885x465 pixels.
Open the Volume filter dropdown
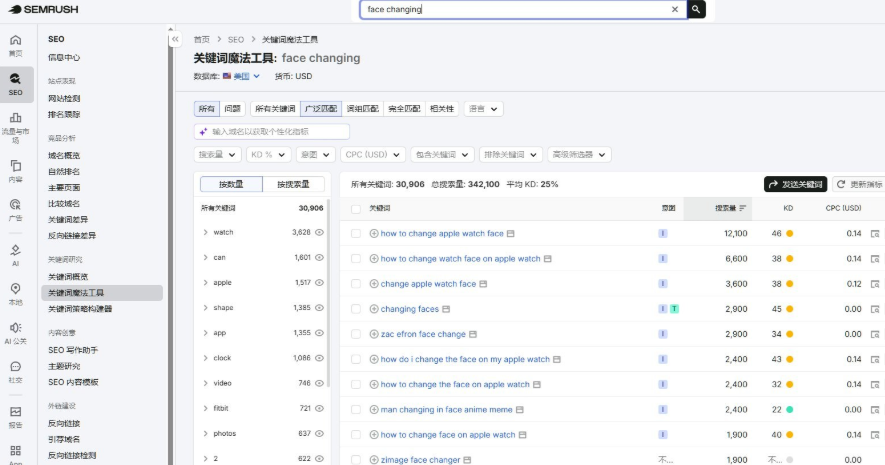[x=217, y=155]
